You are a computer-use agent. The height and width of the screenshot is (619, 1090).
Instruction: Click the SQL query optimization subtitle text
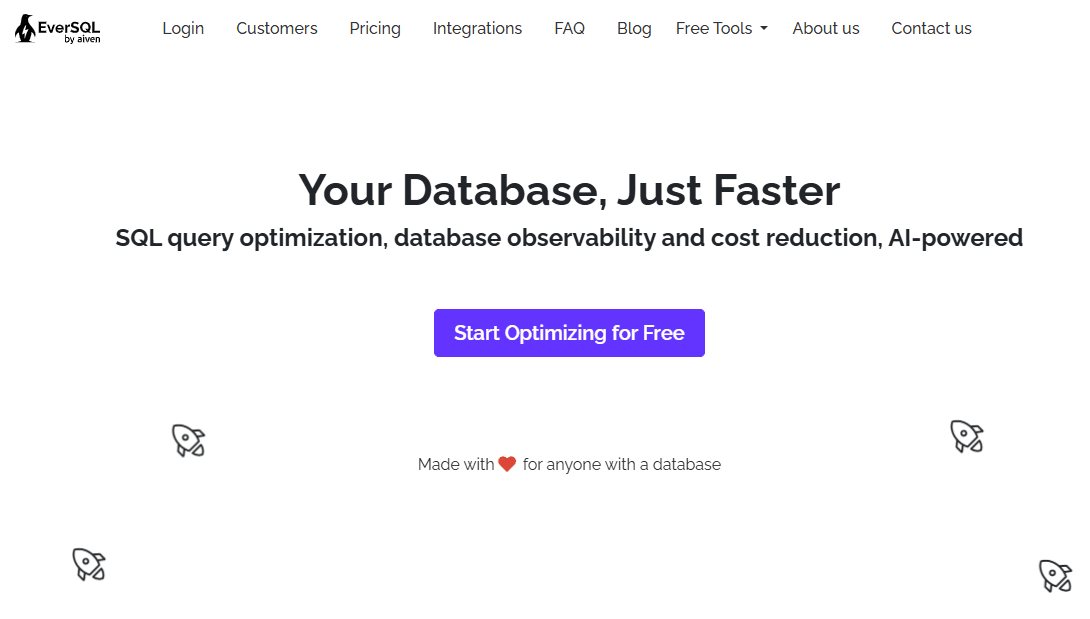(569, 238)
